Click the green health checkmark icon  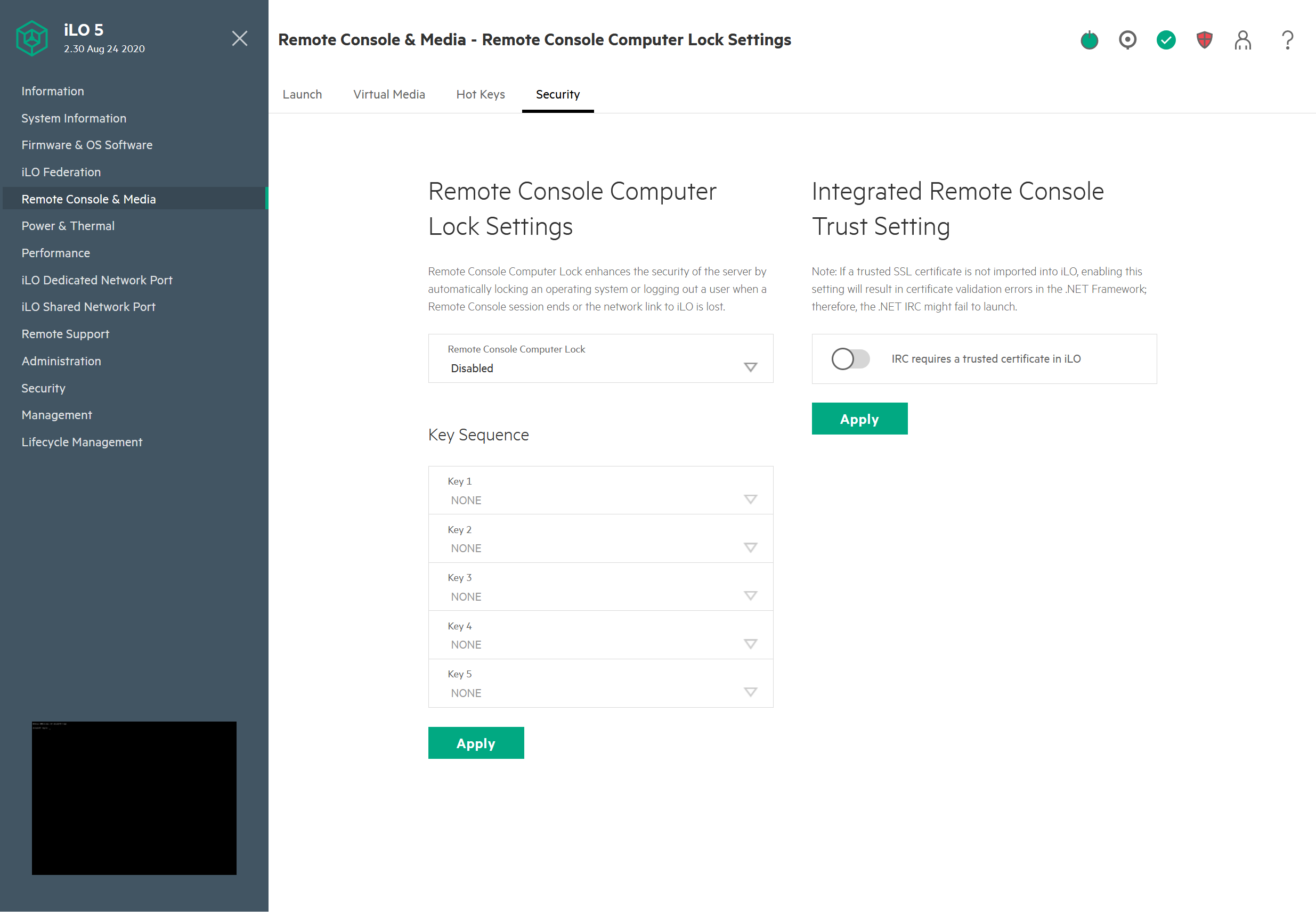[x=1166, y=40]
